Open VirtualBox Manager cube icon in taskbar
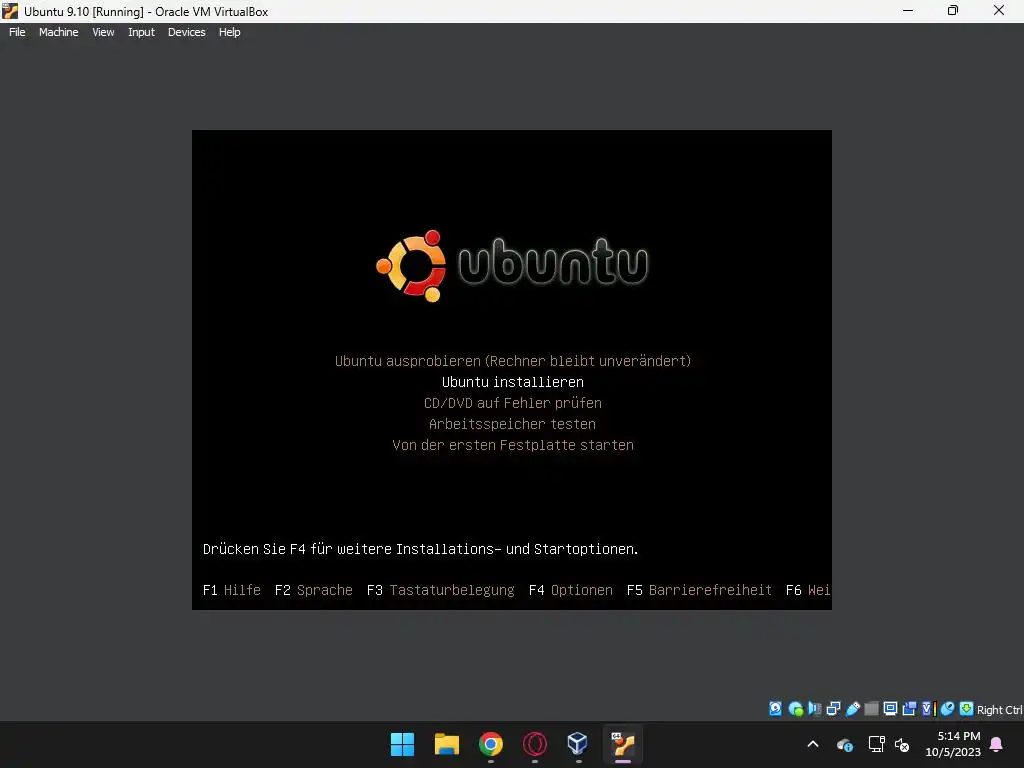This screenshot has height=768, width=1024. tap(577, 744)
